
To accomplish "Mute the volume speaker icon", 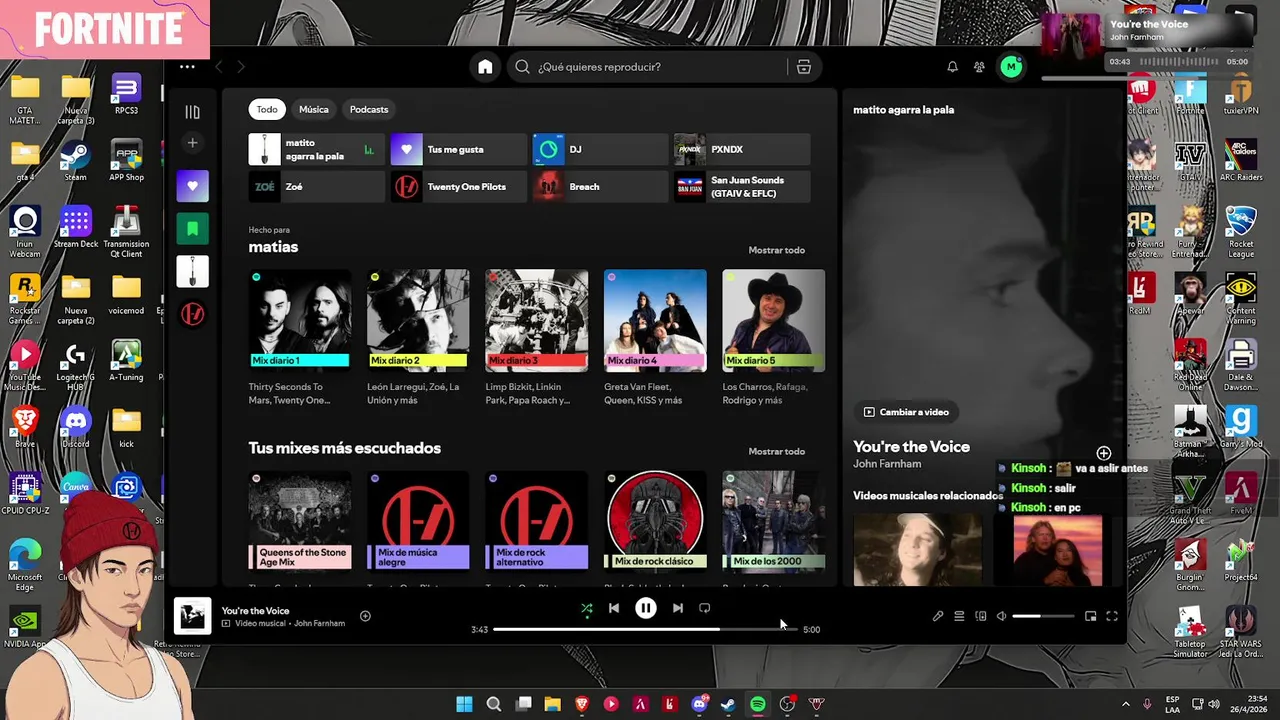I will [x=1001, y=616].
